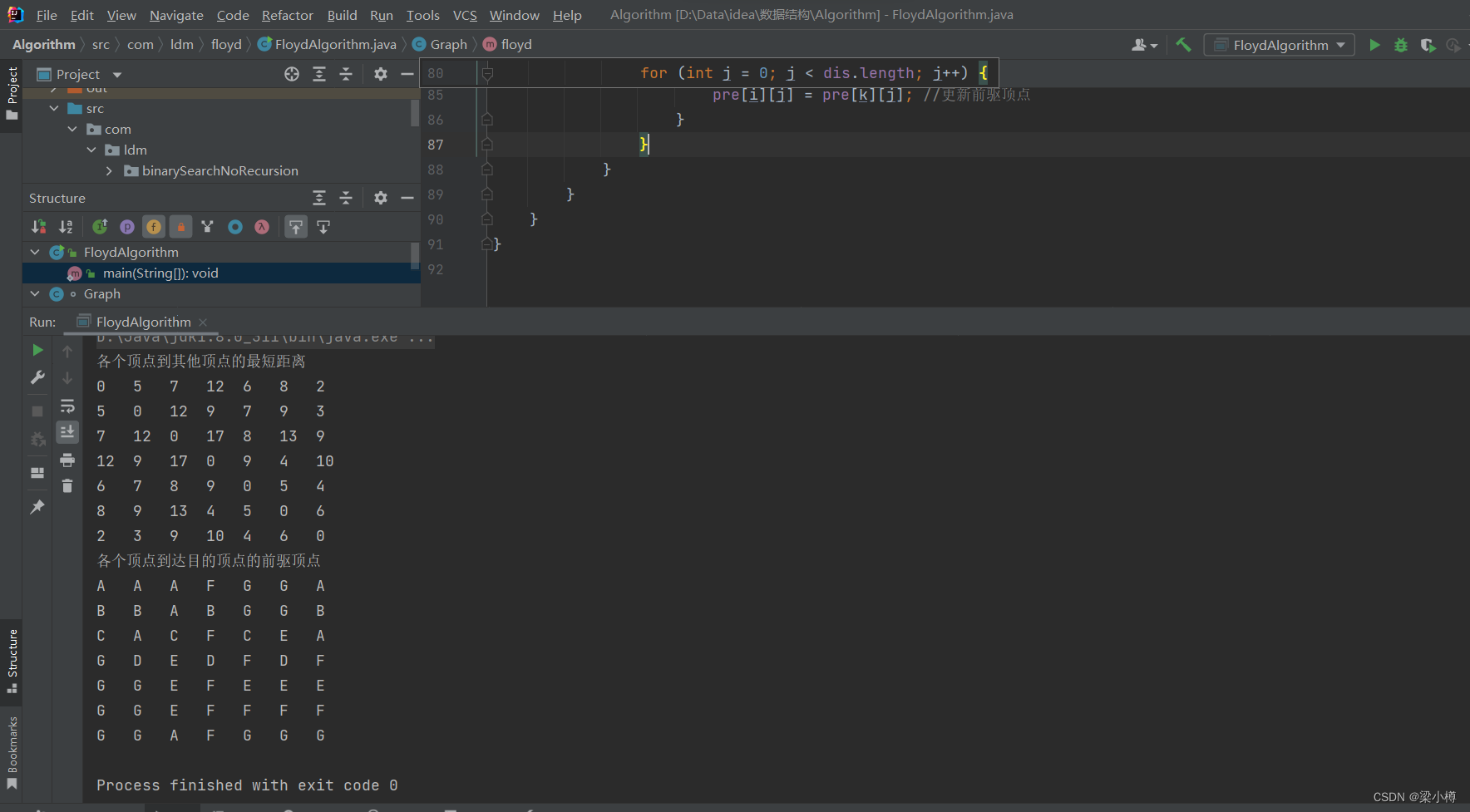Open the Build menu

[342, 15]
